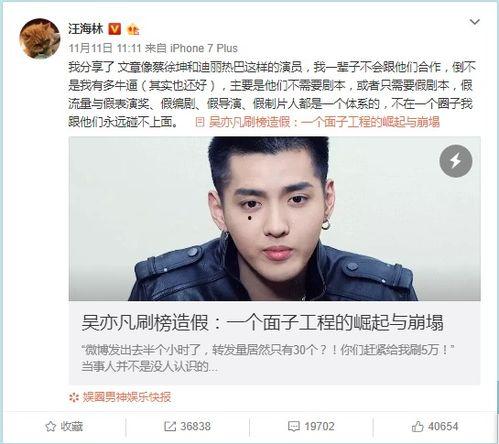
Task: Click the repost icon showing 36838
Action: [x=170, y=426]
